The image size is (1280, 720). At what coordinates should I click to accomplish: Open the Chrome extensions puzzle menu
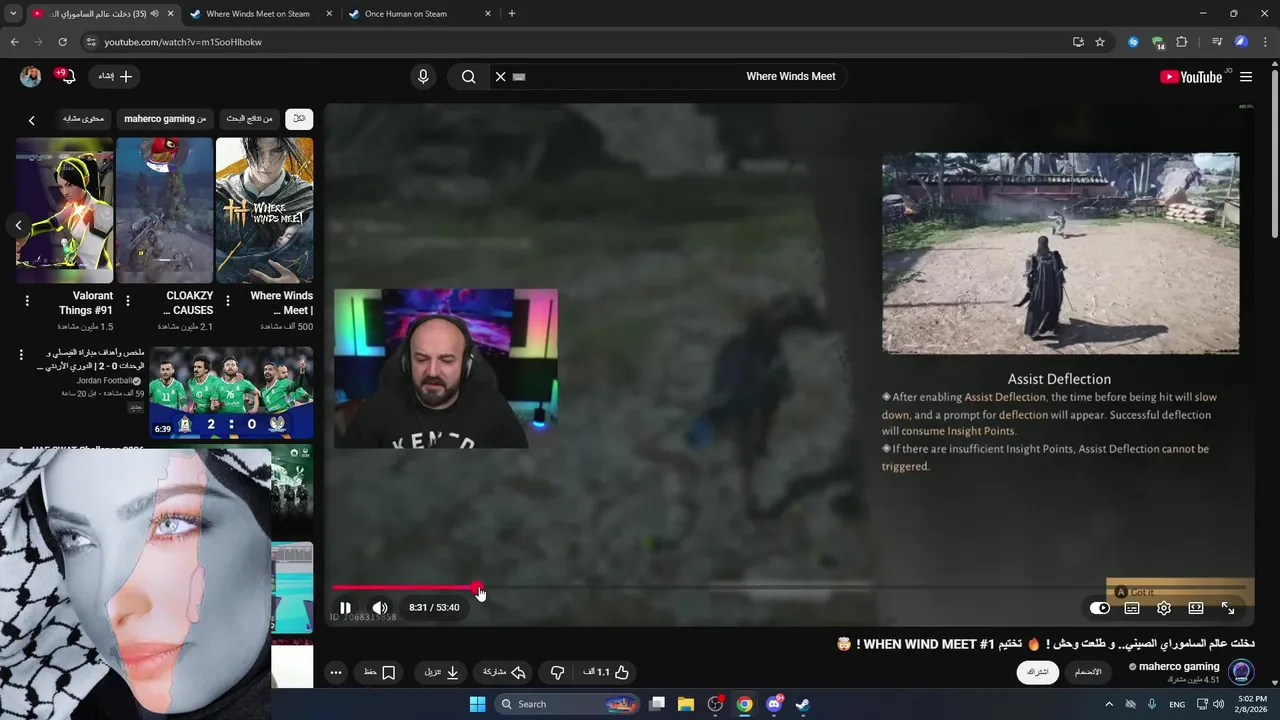click(1182, 42)
